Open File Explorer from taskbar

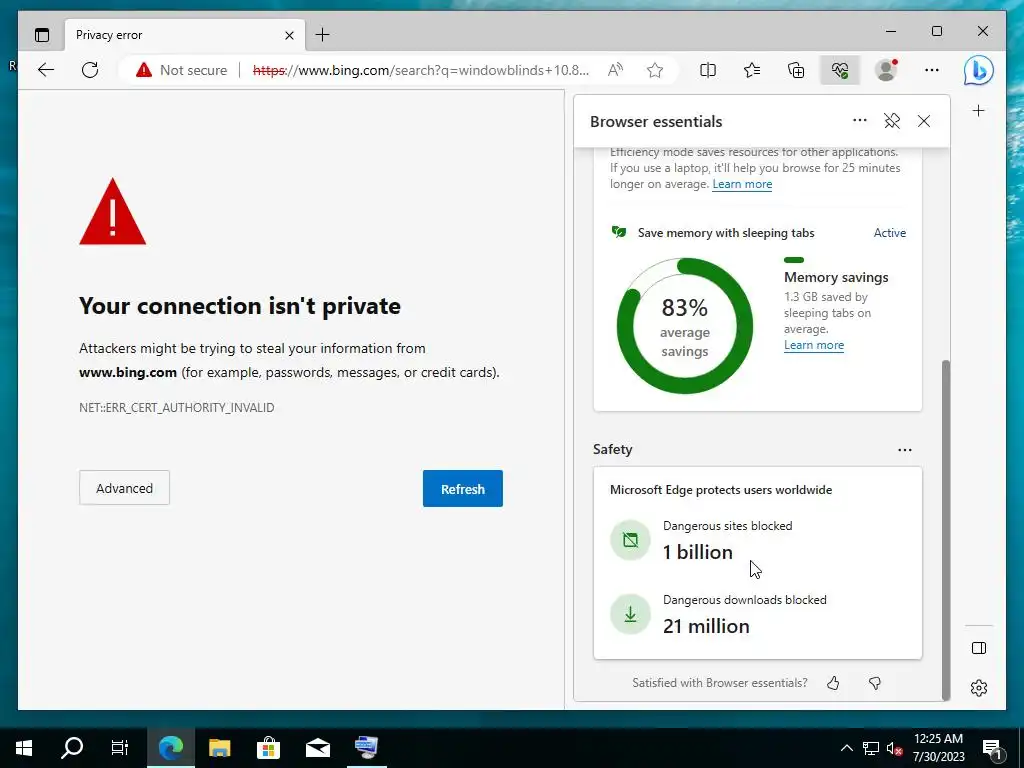point(220,747)
